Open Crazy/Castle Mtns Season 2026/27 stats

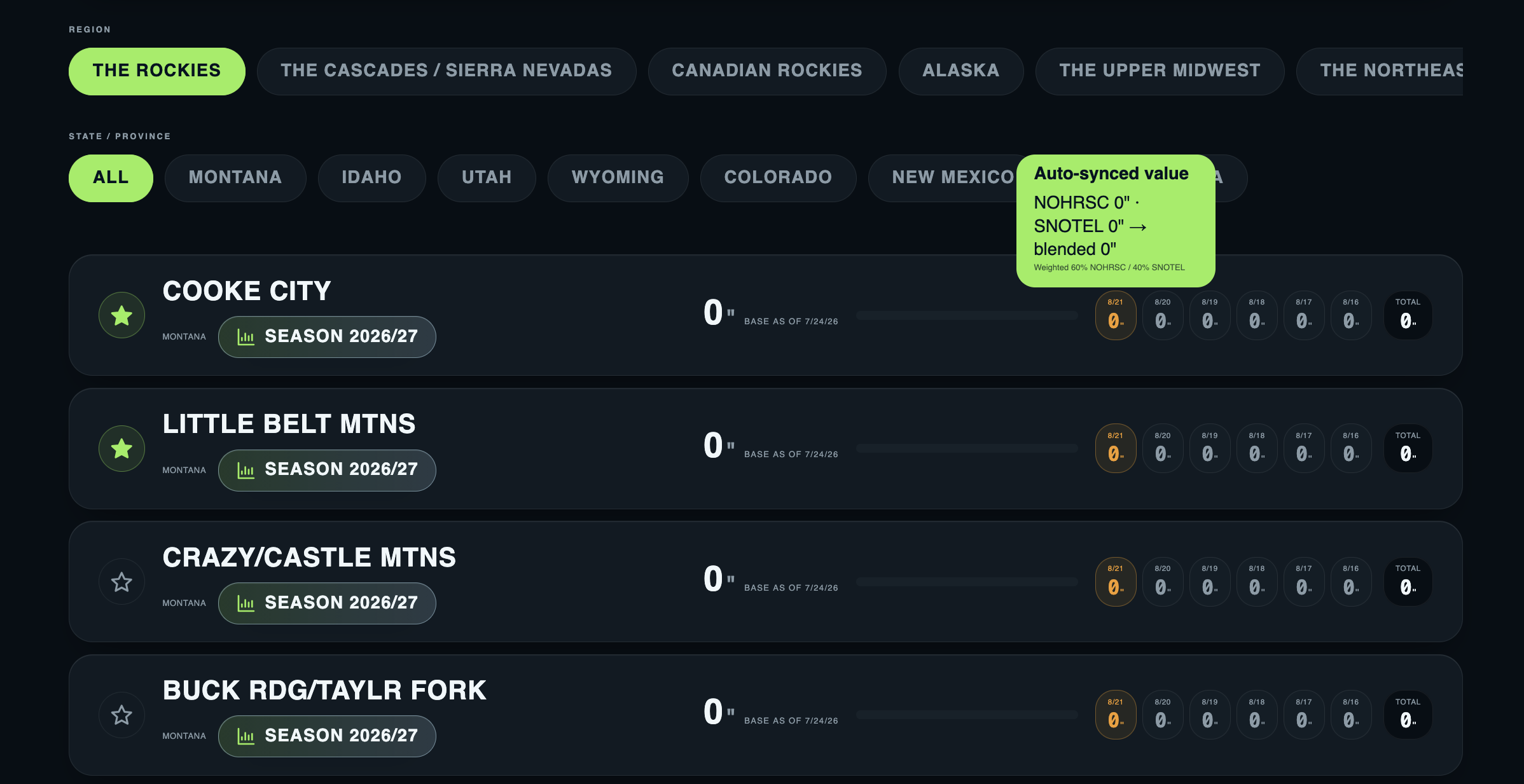click(327, 603)
